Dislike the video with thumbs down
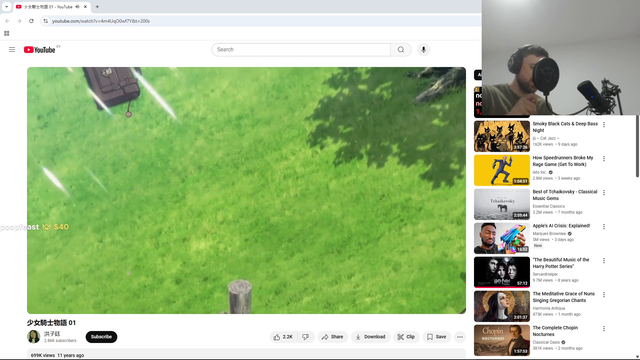 pyautogui.click(x=306, y=337)
